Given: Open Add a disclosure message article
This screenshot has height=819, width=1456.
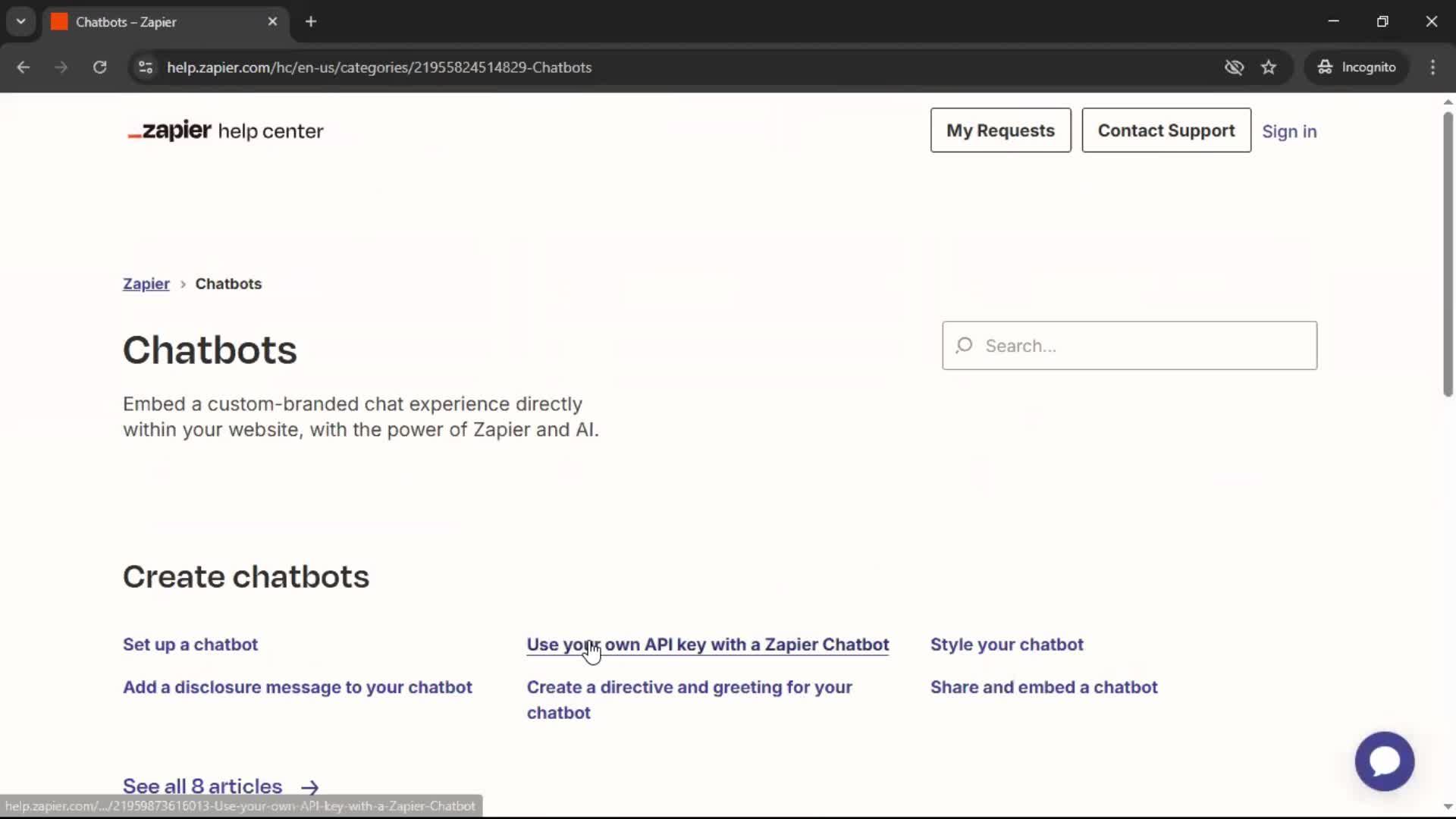Looking at the screenshot, I should (297, 687).
